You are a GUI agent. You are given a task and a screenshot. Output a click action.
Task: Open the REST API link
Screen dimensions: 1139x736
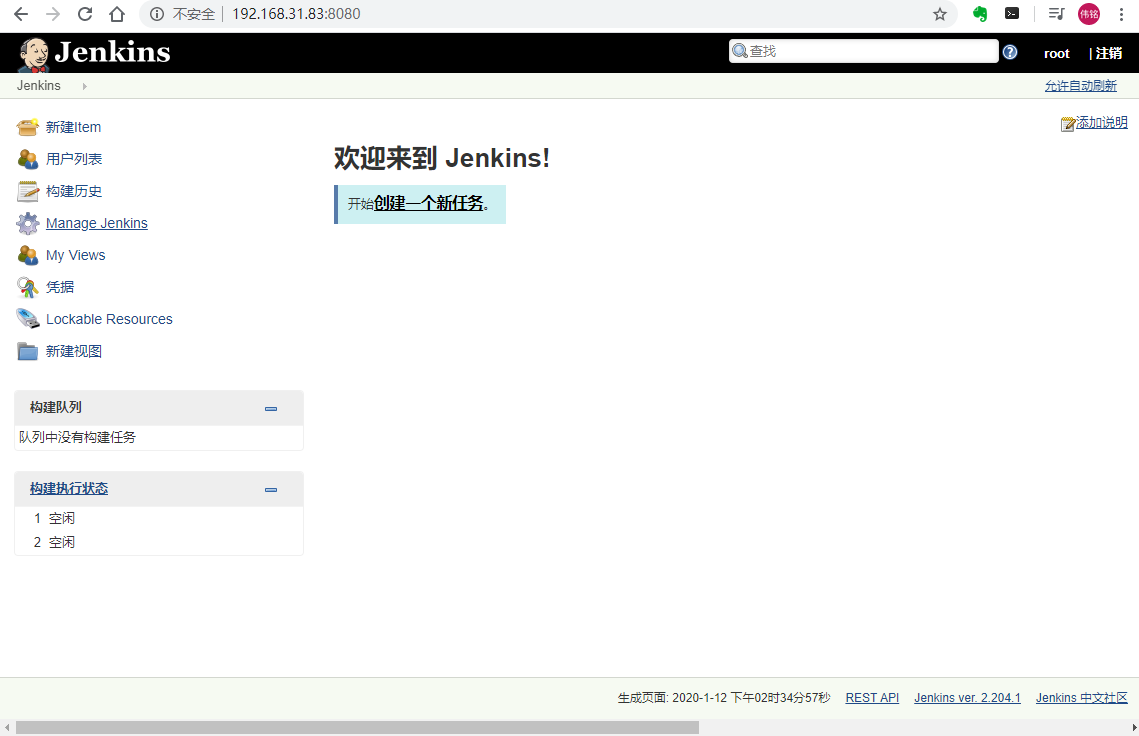(872, 697)
